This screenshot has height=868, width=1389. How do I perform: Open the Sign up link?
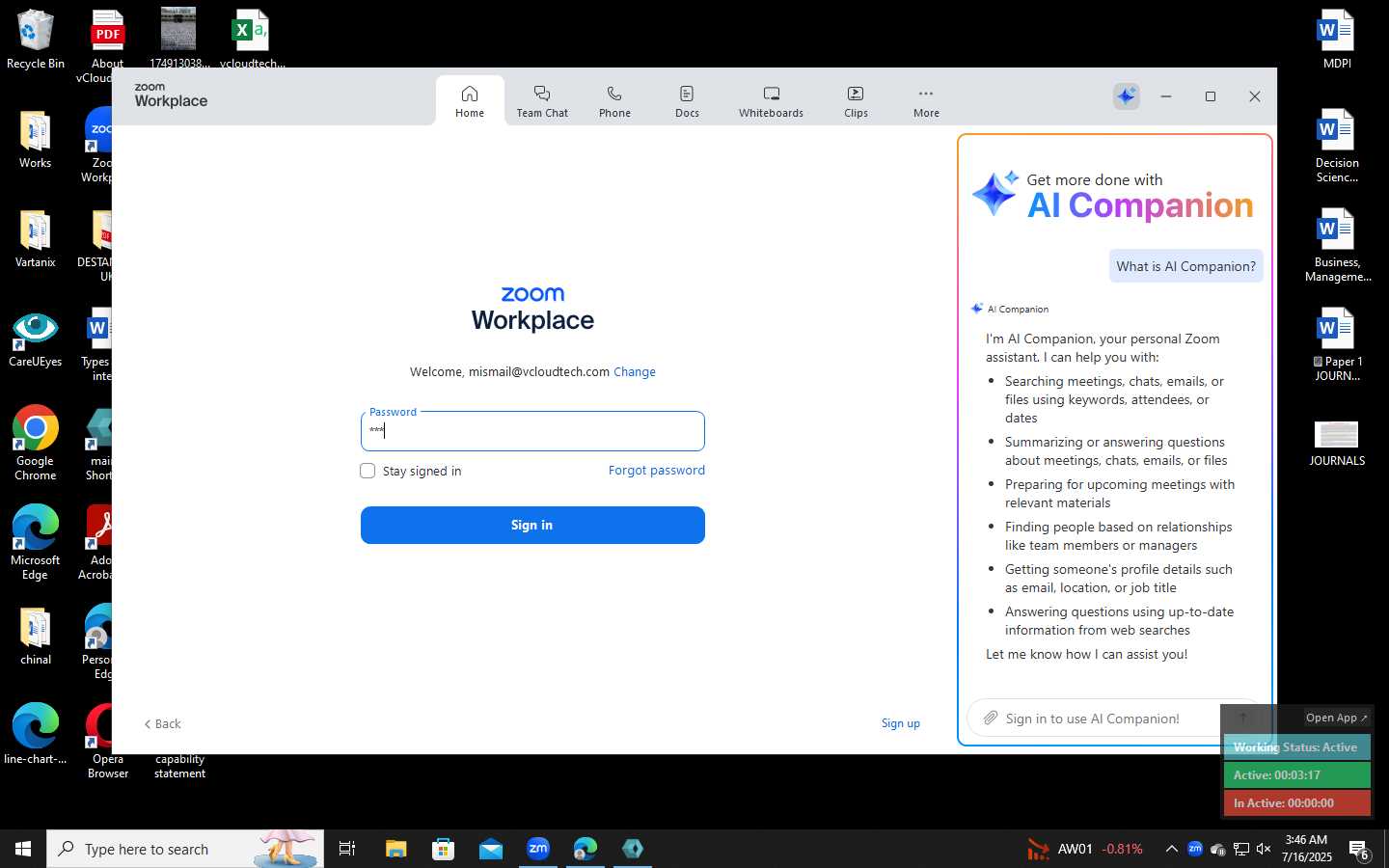pos(901,723)
